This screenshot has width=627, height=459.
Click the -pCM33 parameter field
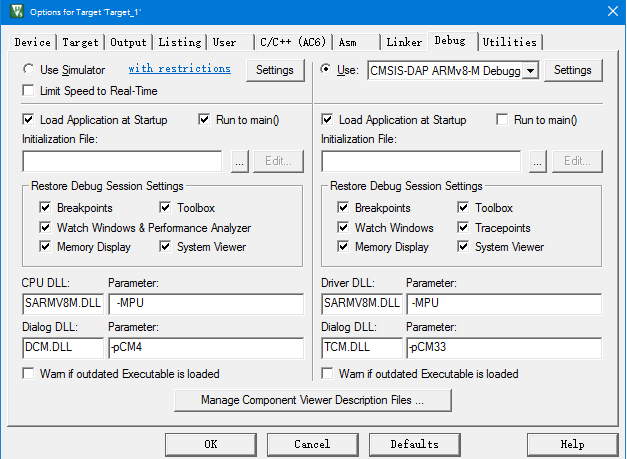(504, 347)
